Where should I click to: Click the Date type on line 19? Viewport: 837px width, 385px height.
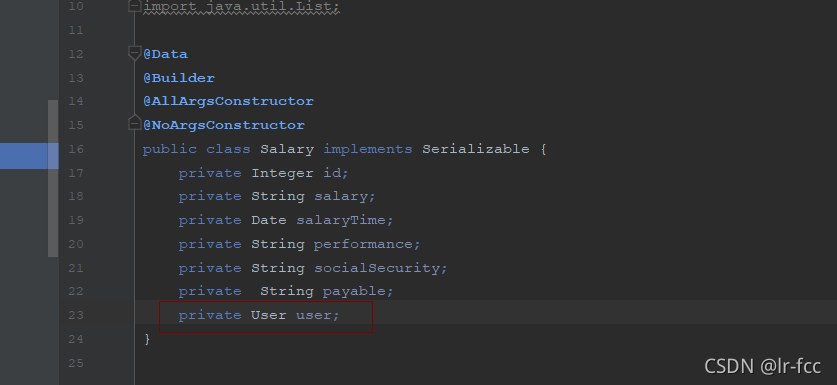pyautogui.click(x=269, y=220)
